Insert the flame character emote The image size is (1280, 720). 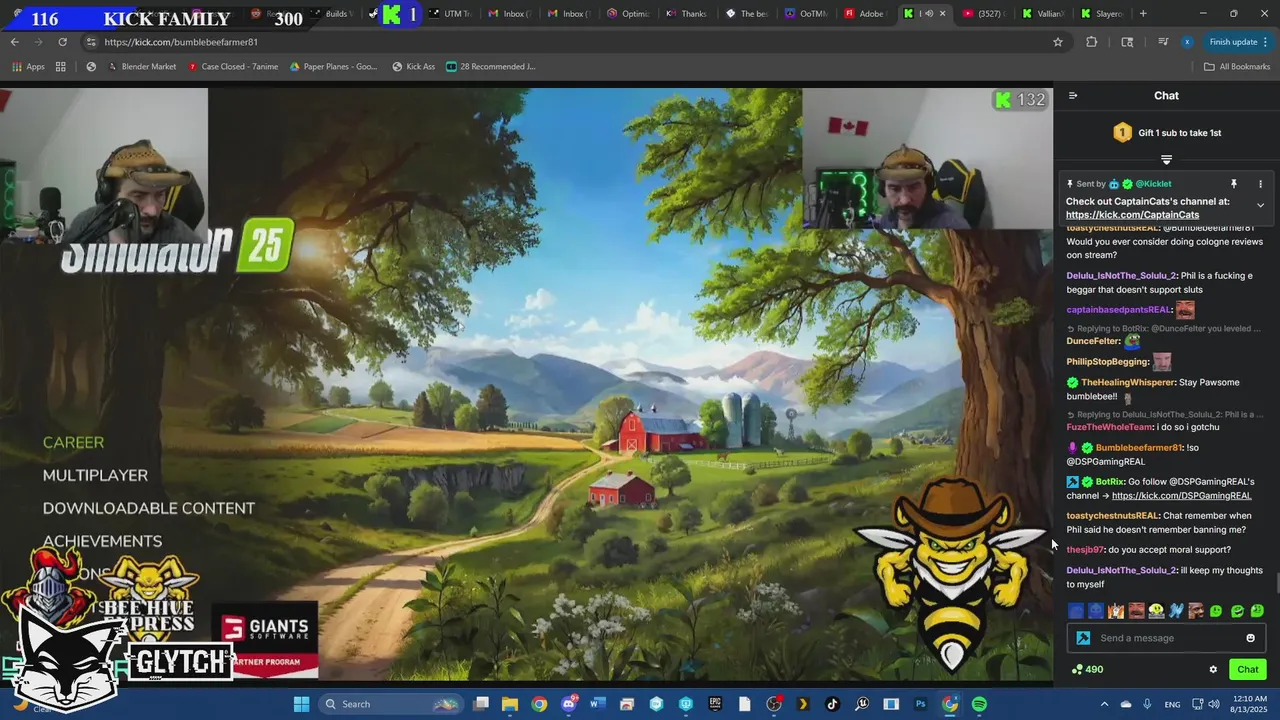click(1116, 611)
